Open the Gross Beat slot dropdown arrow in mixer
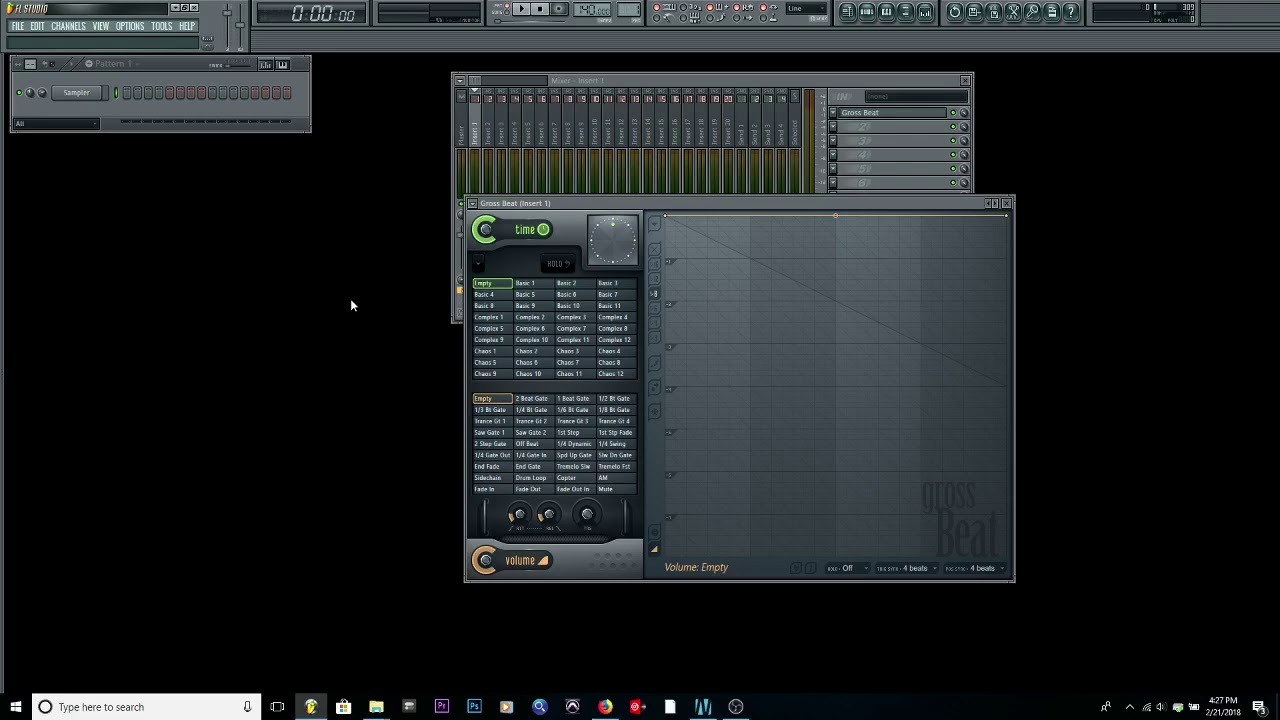This screenshot has height=720, width=1280. pyautogui.click(x=833, y=113)
